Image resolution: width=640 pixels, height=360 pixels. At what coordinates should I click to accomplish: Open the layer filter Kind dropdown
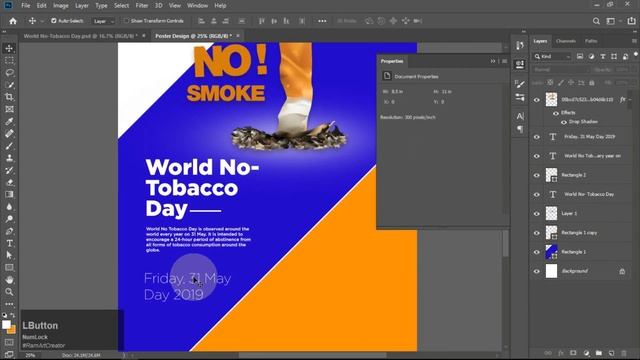[552, 57]
